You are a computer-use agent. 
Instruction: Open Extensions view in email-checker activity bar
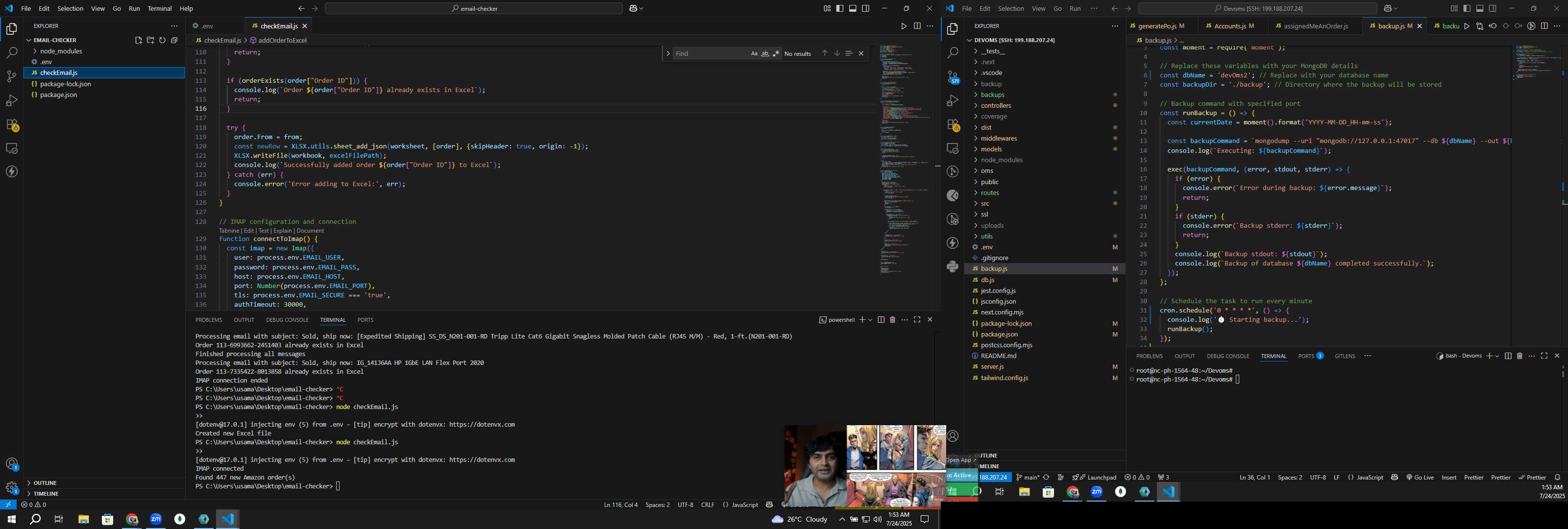click(x=12, y=125)
